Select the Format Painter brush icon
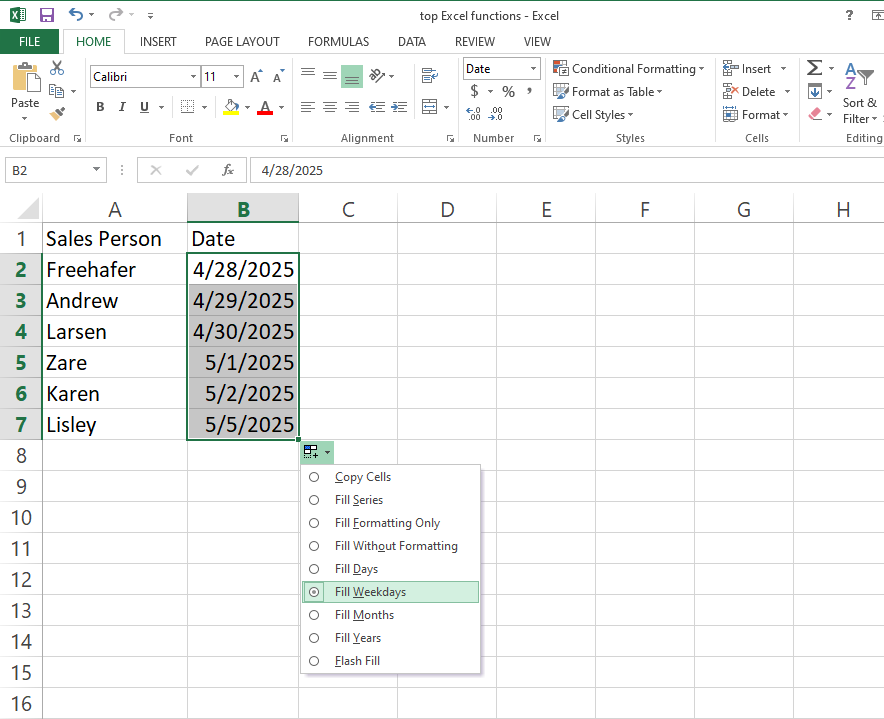This screenshot has height=719, width=884. click(57, 113)
